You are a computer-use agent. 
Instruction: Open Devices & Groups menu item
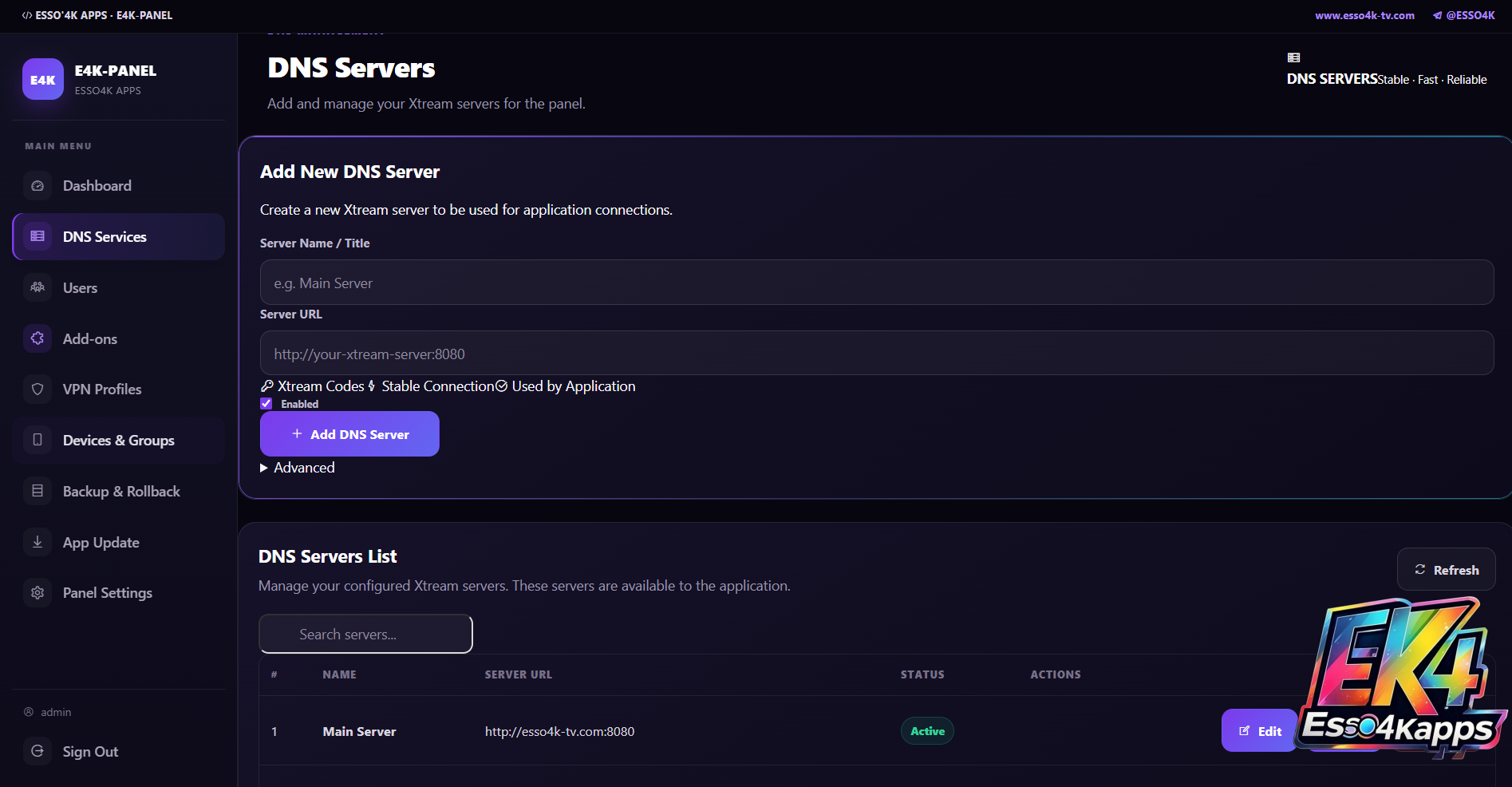tap(119, 440)
